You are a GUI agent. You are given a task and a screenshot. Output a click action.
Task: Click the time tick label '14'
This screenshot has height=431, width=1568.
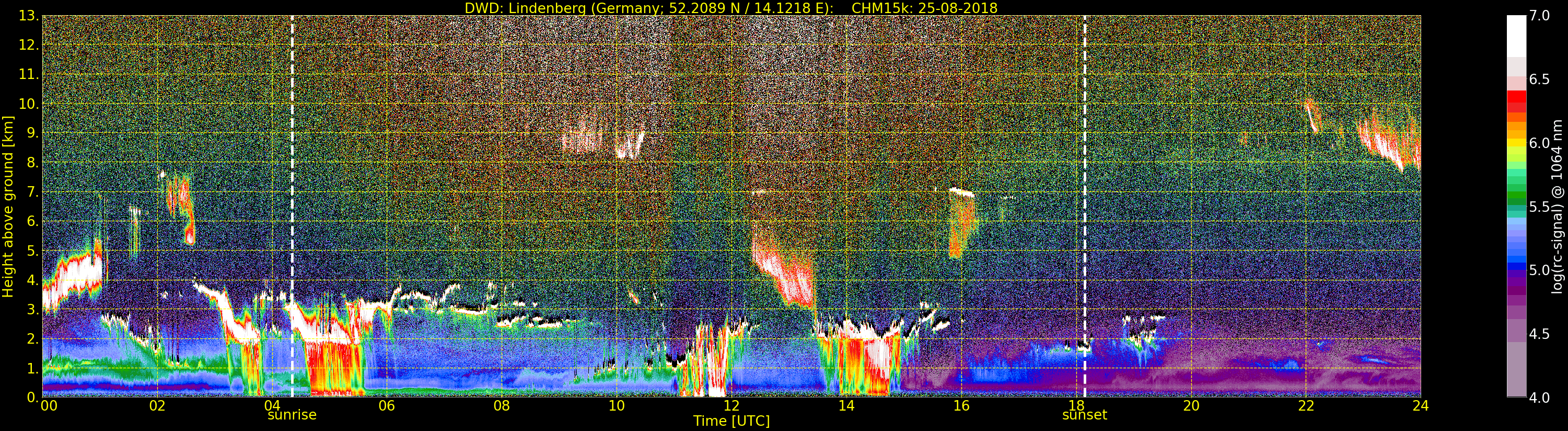coord(846,406)
